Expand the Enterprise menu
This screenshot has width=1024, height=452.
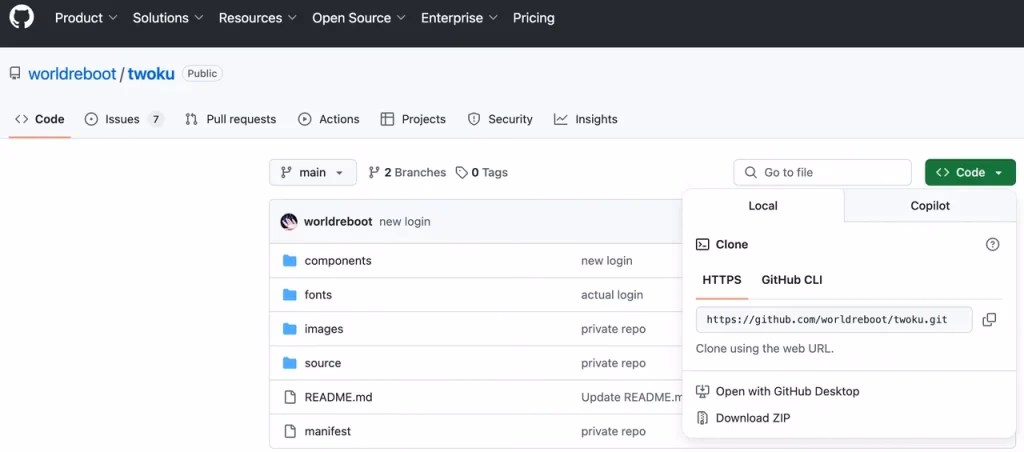tap(459, 18)
